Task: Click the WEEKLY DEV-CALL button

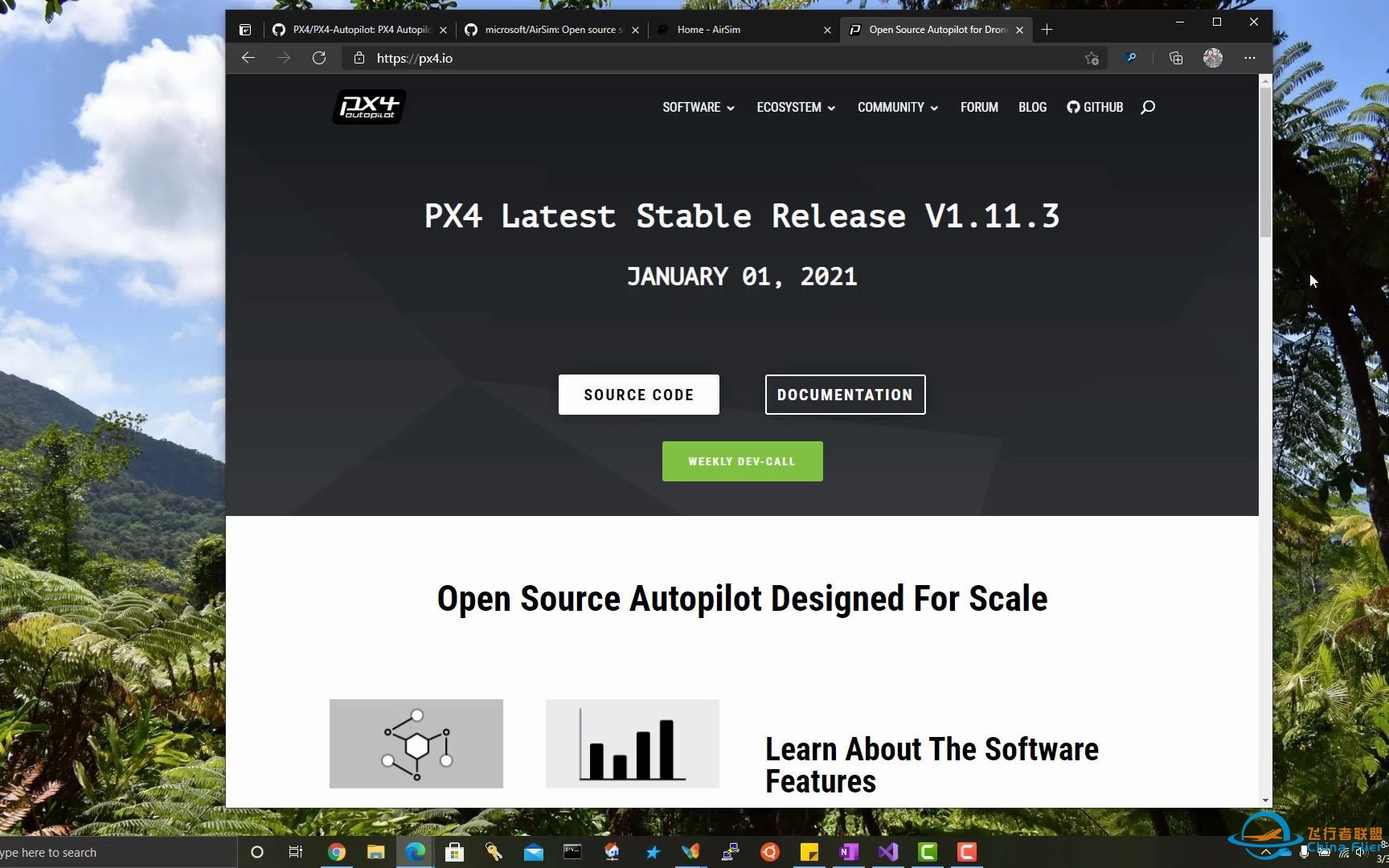Action: pos(742,461)
